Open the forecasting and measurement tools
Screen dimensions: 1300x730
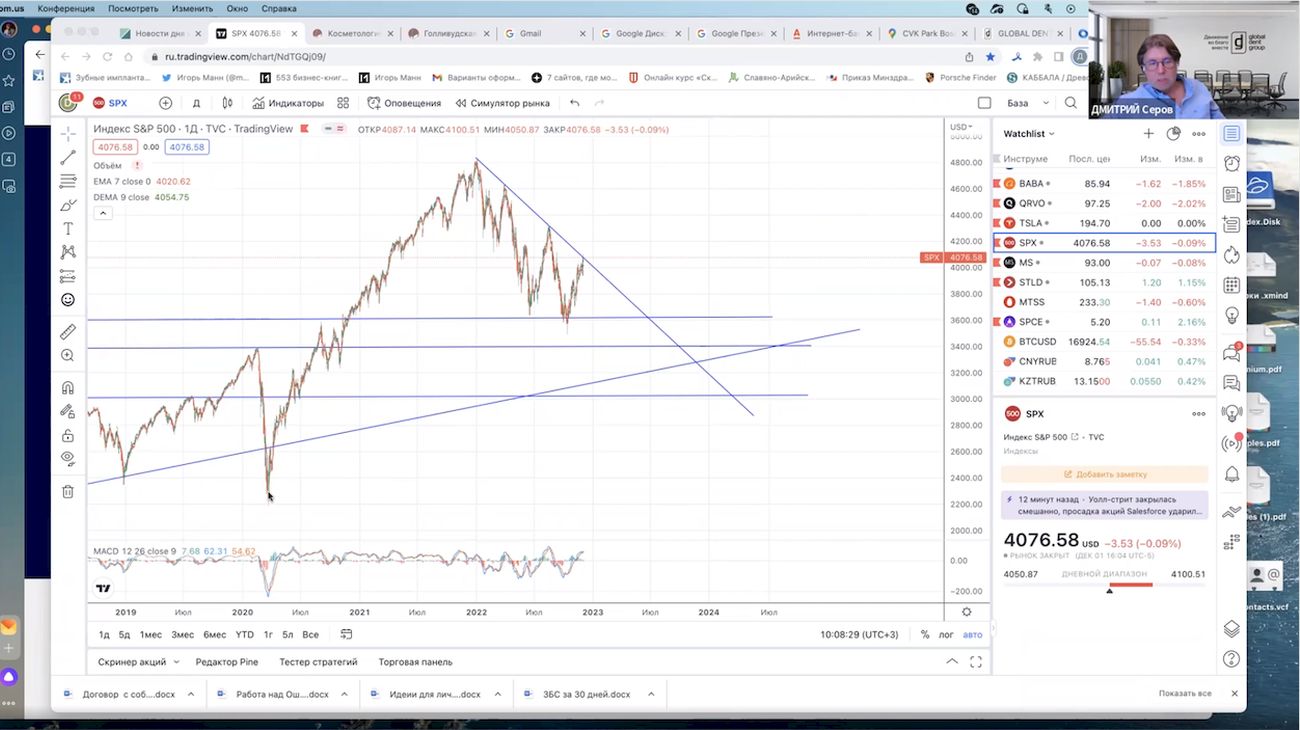pyautogui.click(x=68, y=276)
